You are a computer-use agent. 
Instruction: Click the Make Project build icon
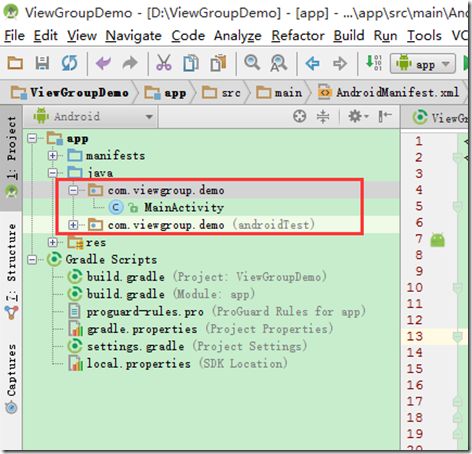[x=373, y=62]
